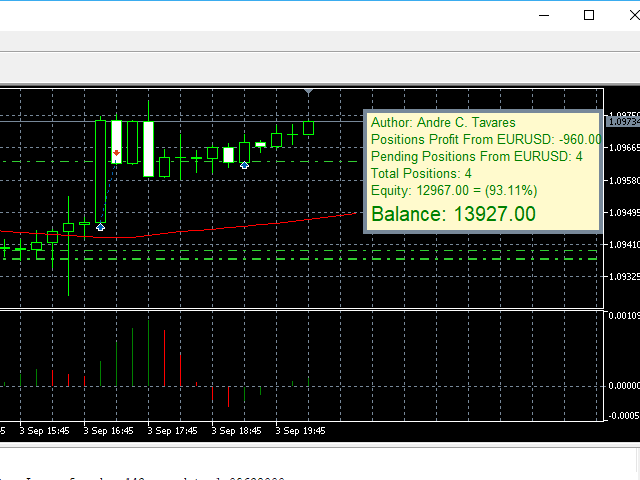
Task: Click the 3 Sep 18:45 time label
Action: [236, 431]
